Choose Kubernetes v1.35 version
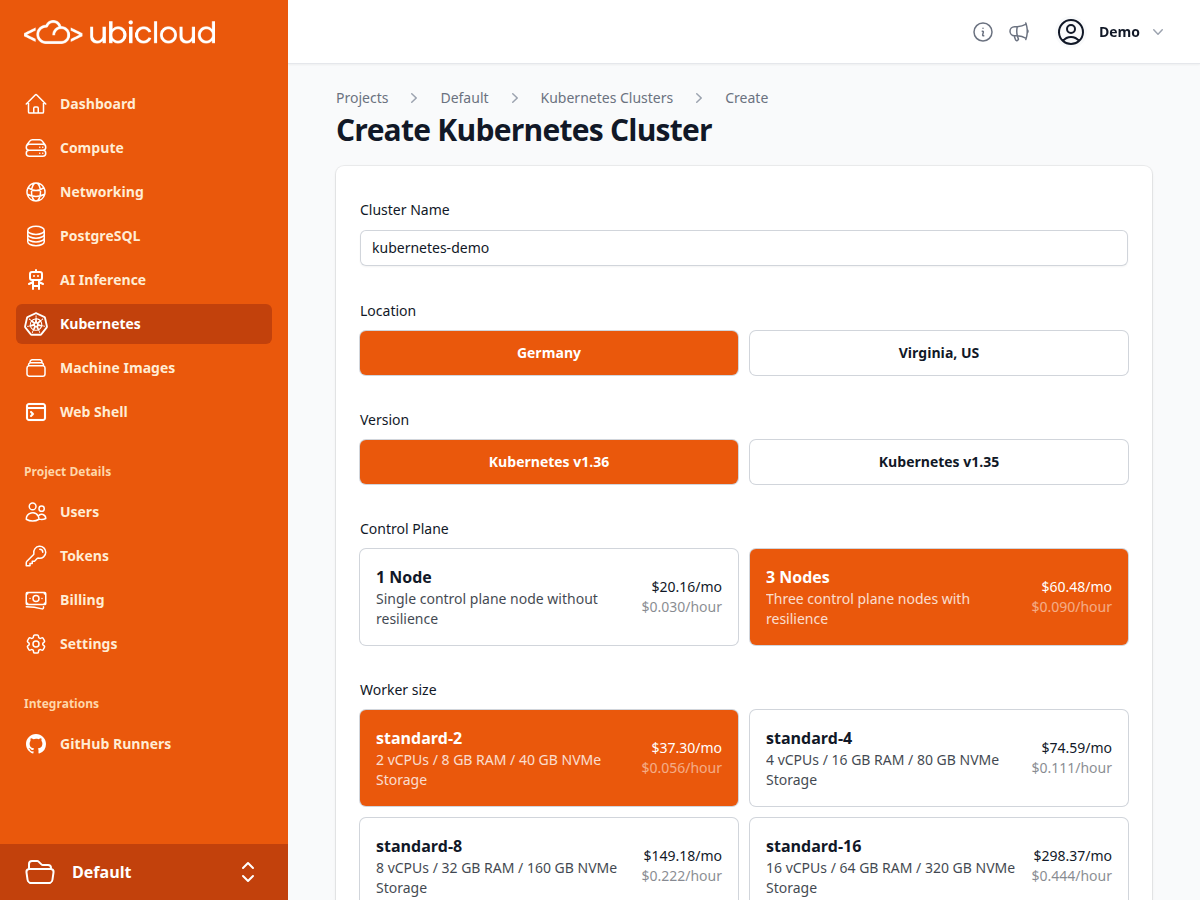Image resolution: width=1200 pixels, height=900 pixels. coord(939,462)
